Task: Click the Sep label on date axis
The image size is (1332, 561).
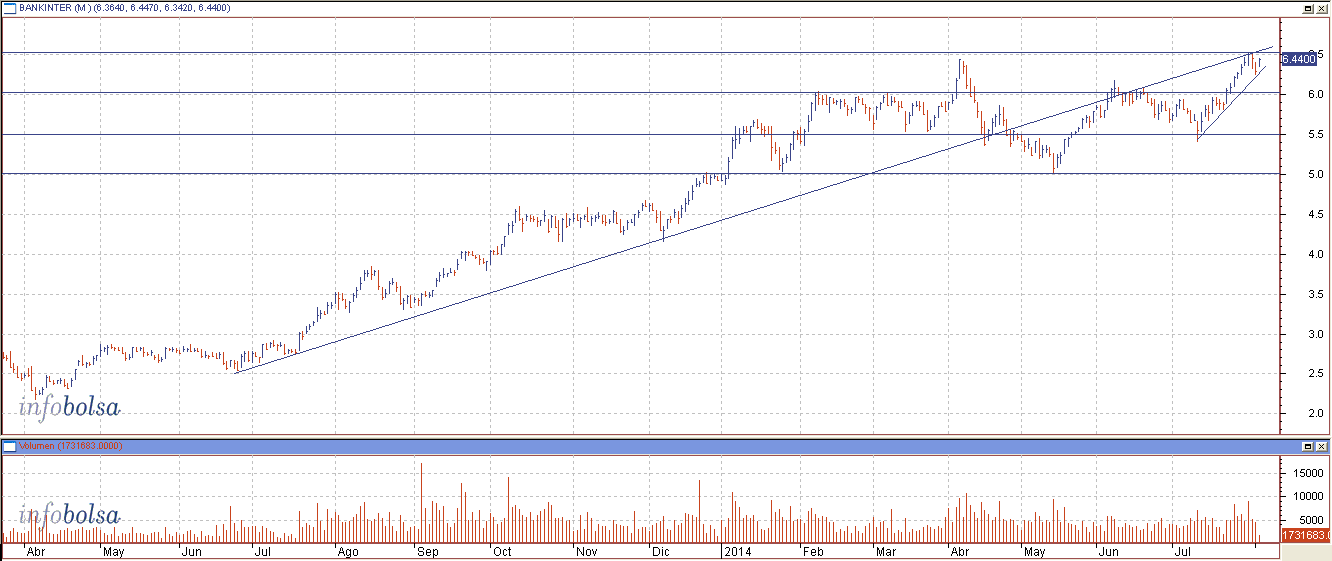Action: click(428, 552)
